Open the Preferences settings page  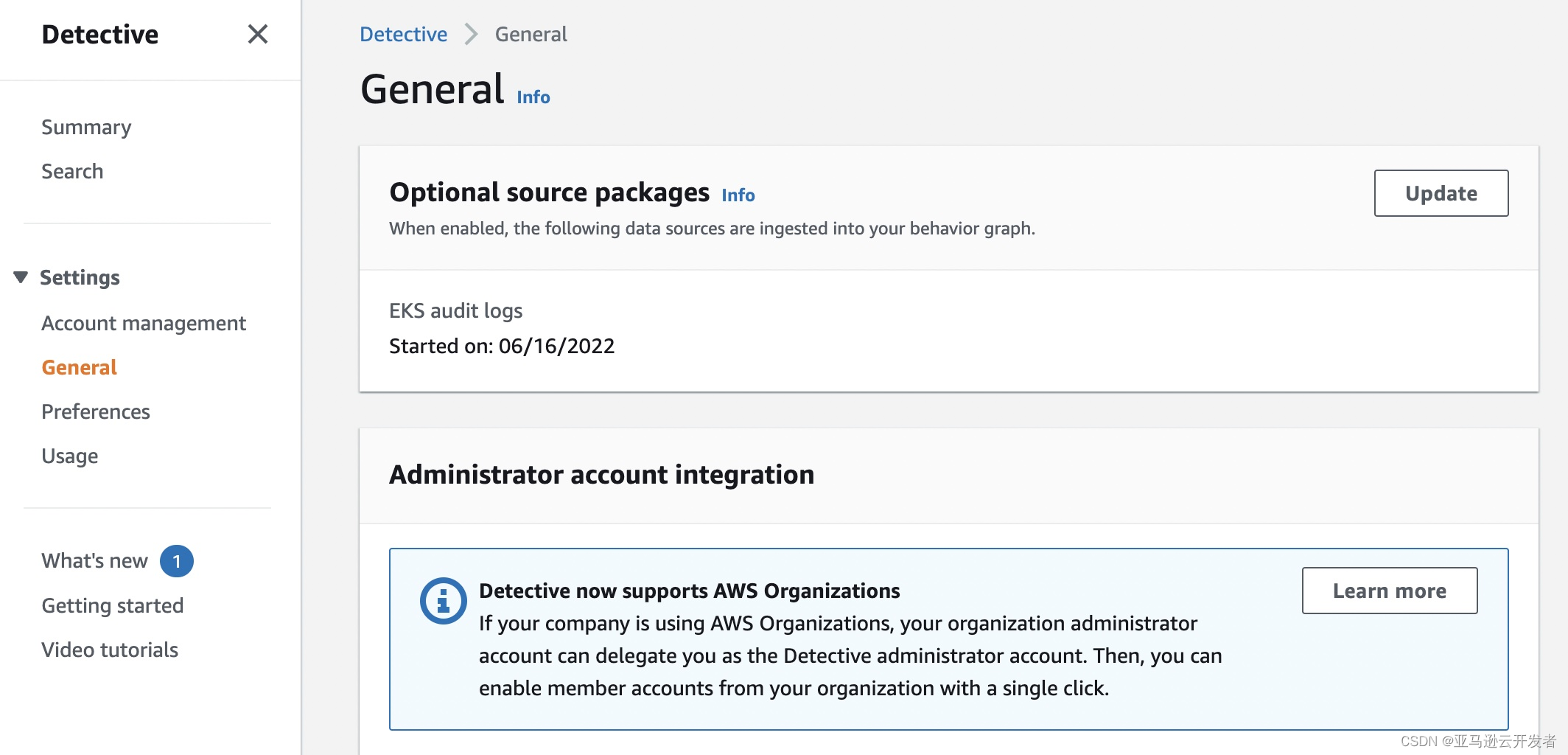[x=96, y=411]
